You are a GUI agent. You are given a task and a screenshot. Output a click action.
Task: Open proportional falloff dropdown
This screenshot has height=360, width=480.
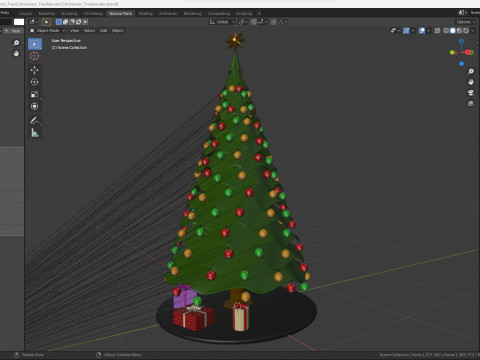click(x=283, y=22)
